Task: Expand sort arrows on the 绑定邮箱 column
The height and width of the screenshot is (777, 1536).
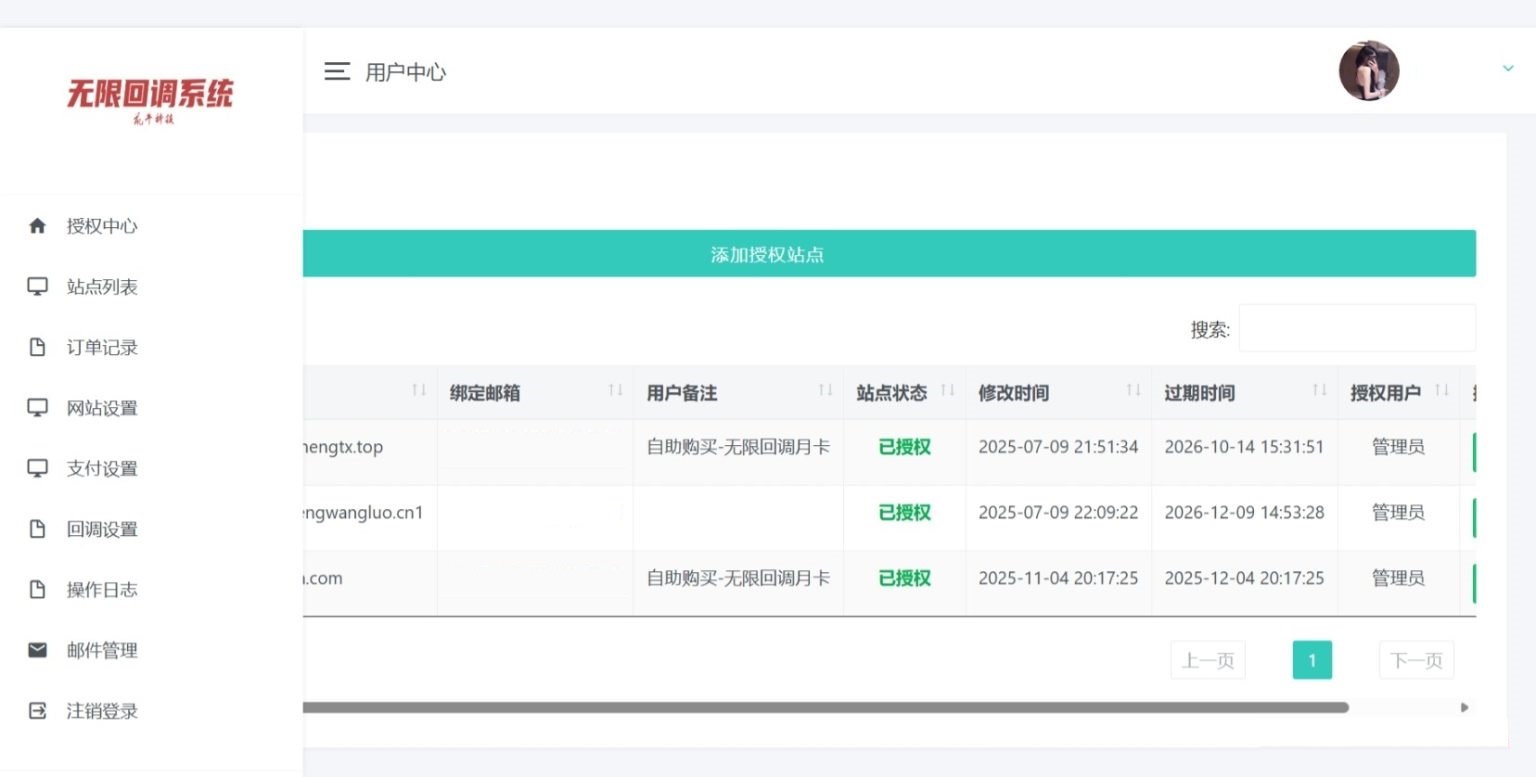Action: (x=615, y=392)
